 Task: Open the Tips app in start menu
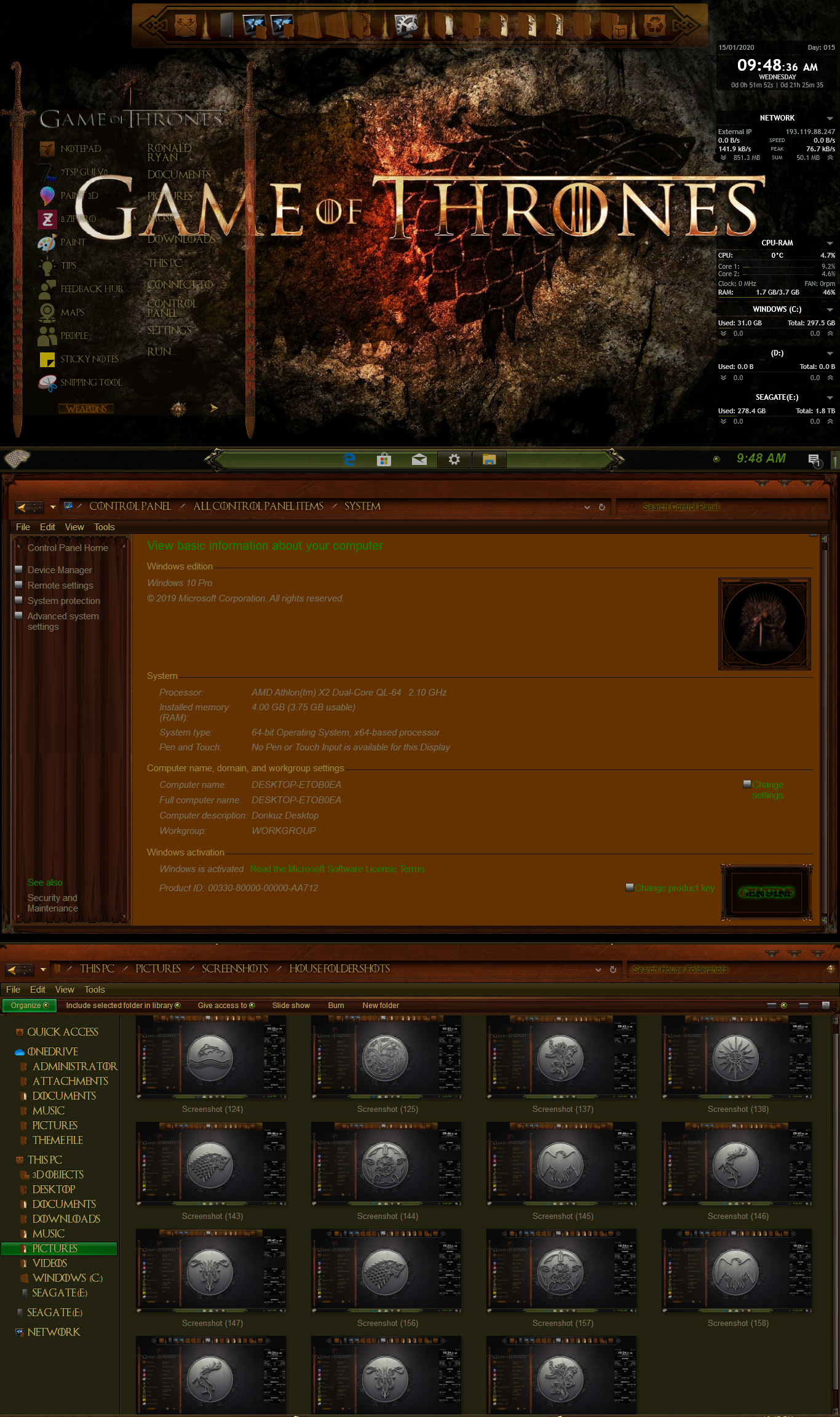tap(58, 266)
